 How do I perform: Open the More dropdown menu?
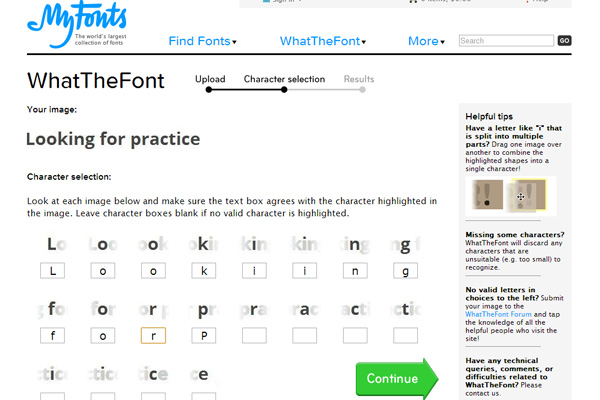point(426,41)
